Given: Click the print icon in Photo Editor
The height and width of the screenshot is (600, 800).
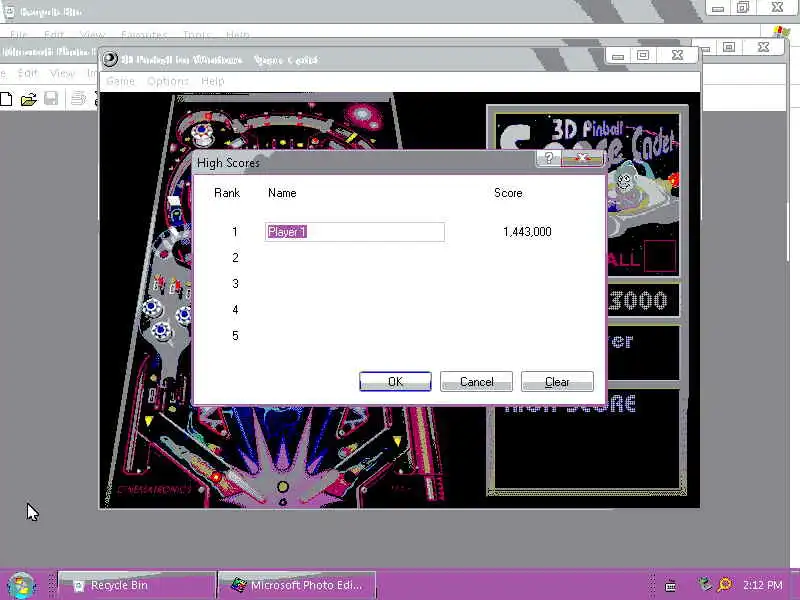Looking at the screenshot, I should pyautogui.click(x=78, y=98).
